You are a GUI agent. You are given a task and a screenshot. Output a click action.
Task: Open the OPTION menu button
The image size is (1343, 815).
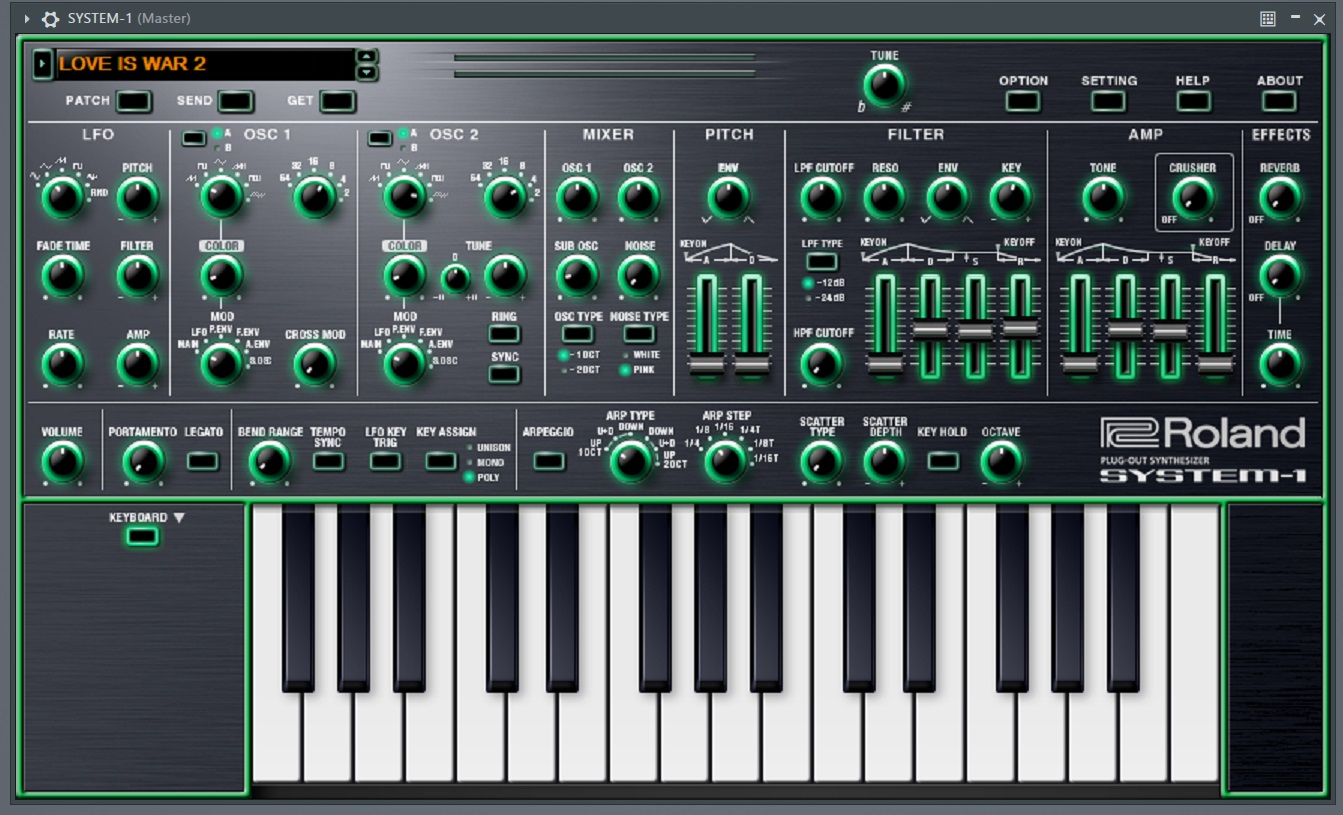pos(1023,101)
